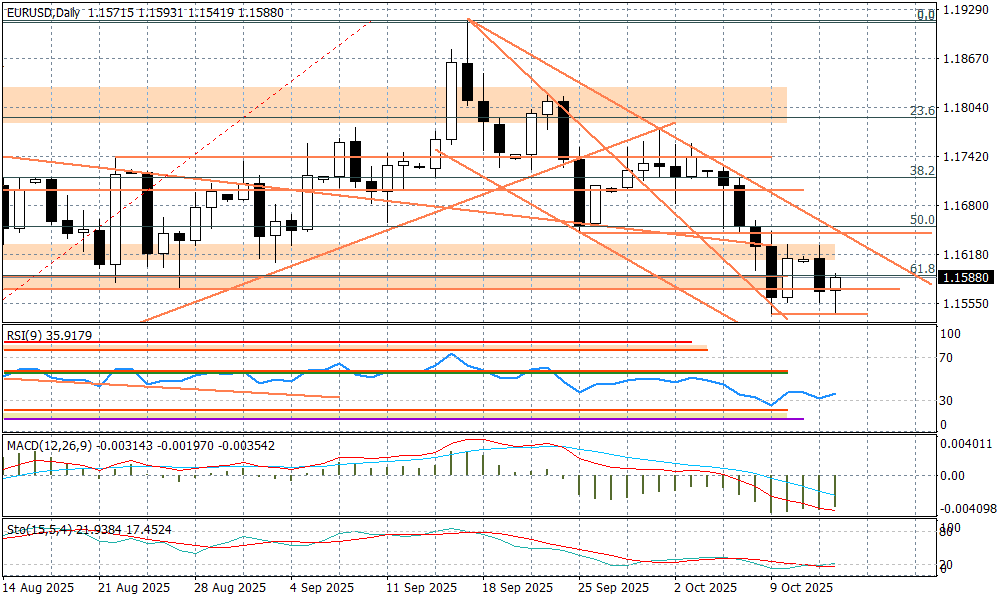This screenshot has height=600, width=1000.
Task: Click the MACD -0.004098 axis value
Action: tap(967, 508)
